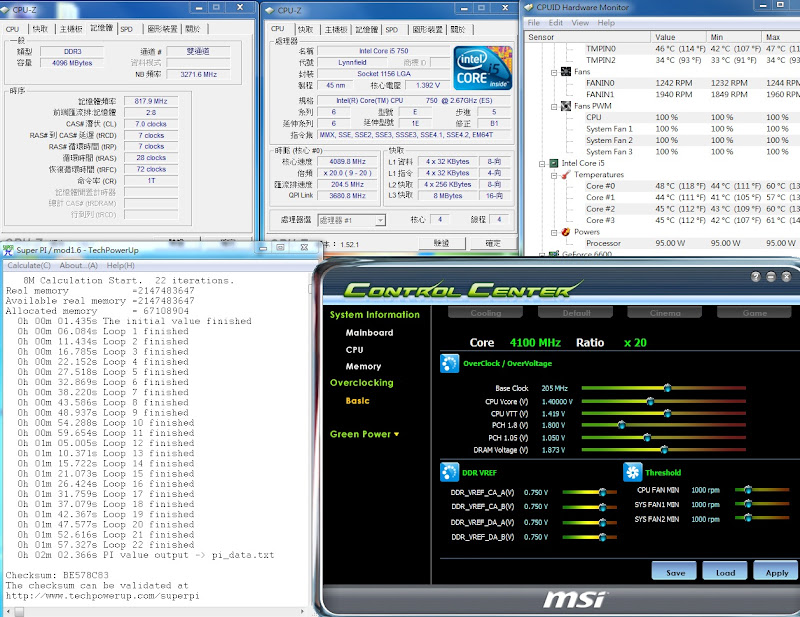Click the Save button in Control Center
The height and width of the screenshot is (617, 800).
675,573
